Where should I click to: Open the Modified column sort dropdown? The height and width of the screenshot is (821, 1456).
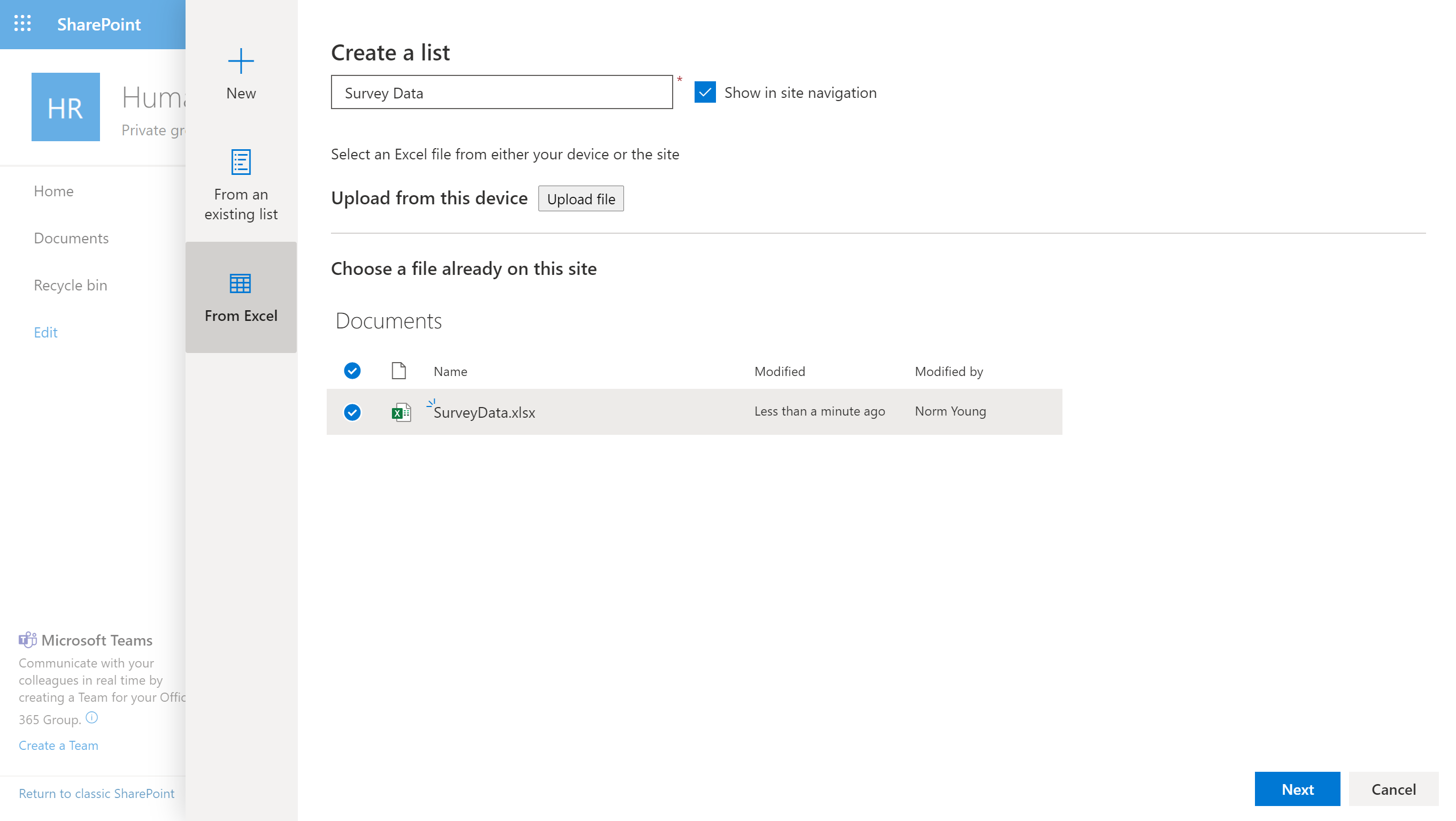(780, 371)
